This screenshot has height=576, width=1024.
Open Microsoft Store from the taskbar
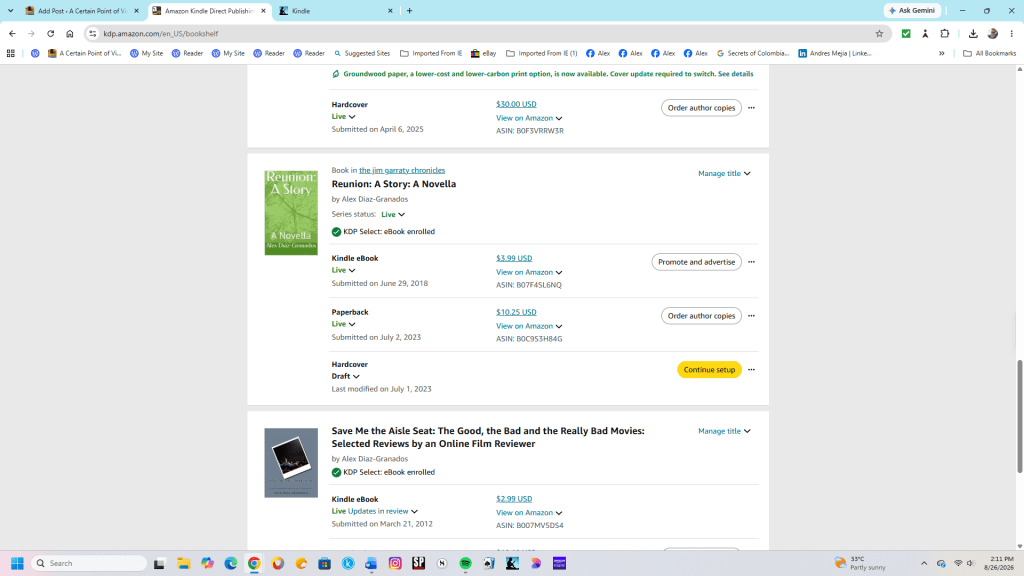point(325,563)
